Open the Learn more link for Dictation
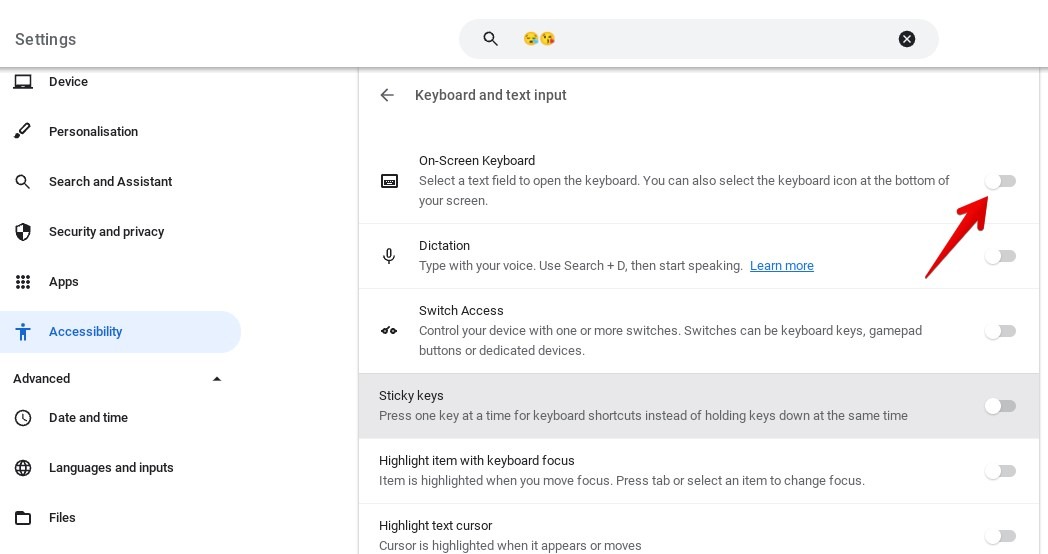Image resolution: width=1048 pixels, height=554 pixels. click(781, 266)
